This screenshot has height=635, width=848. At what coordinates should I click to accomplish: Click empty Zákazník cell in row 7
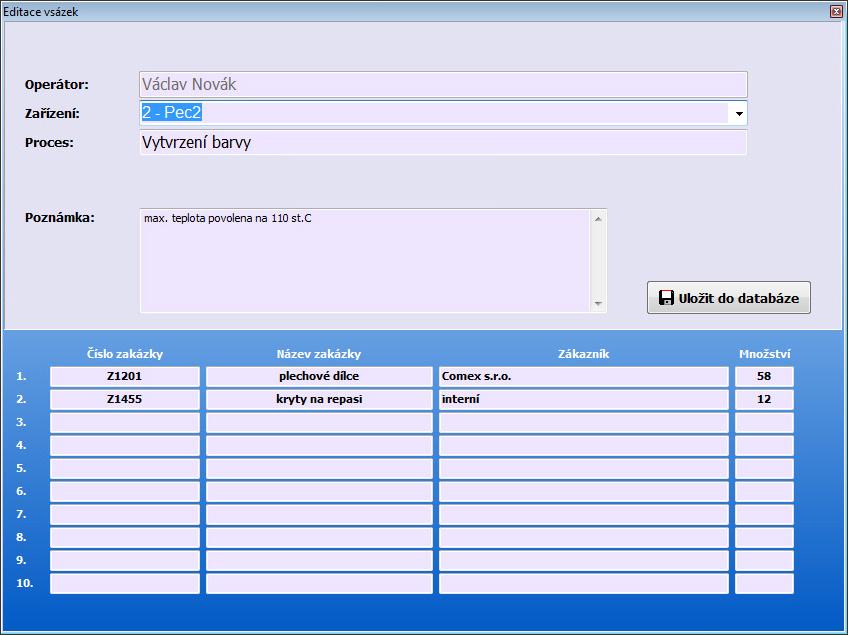584,514
